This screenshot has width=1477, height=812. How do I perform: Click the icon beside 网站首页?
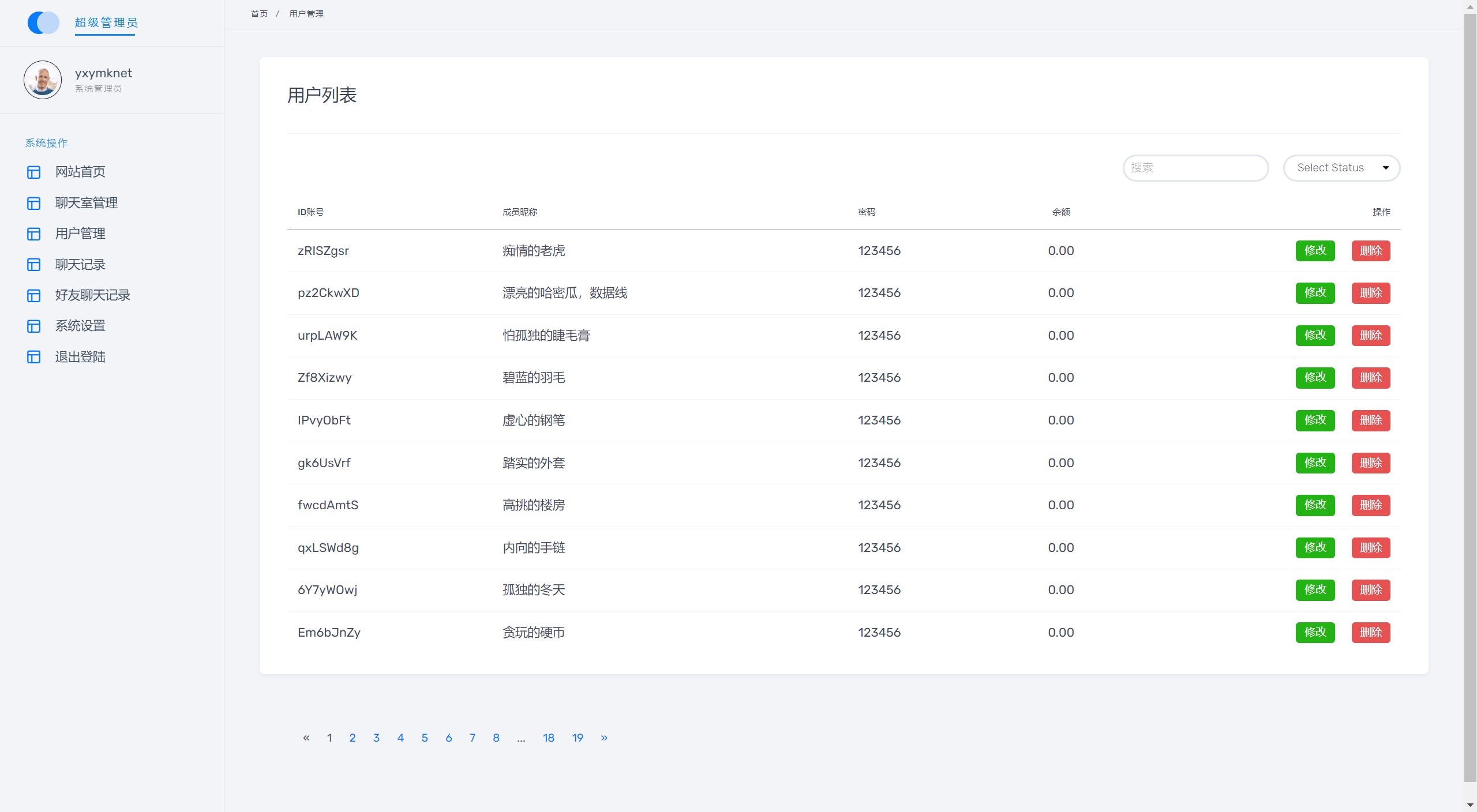[x=34, y=172]
